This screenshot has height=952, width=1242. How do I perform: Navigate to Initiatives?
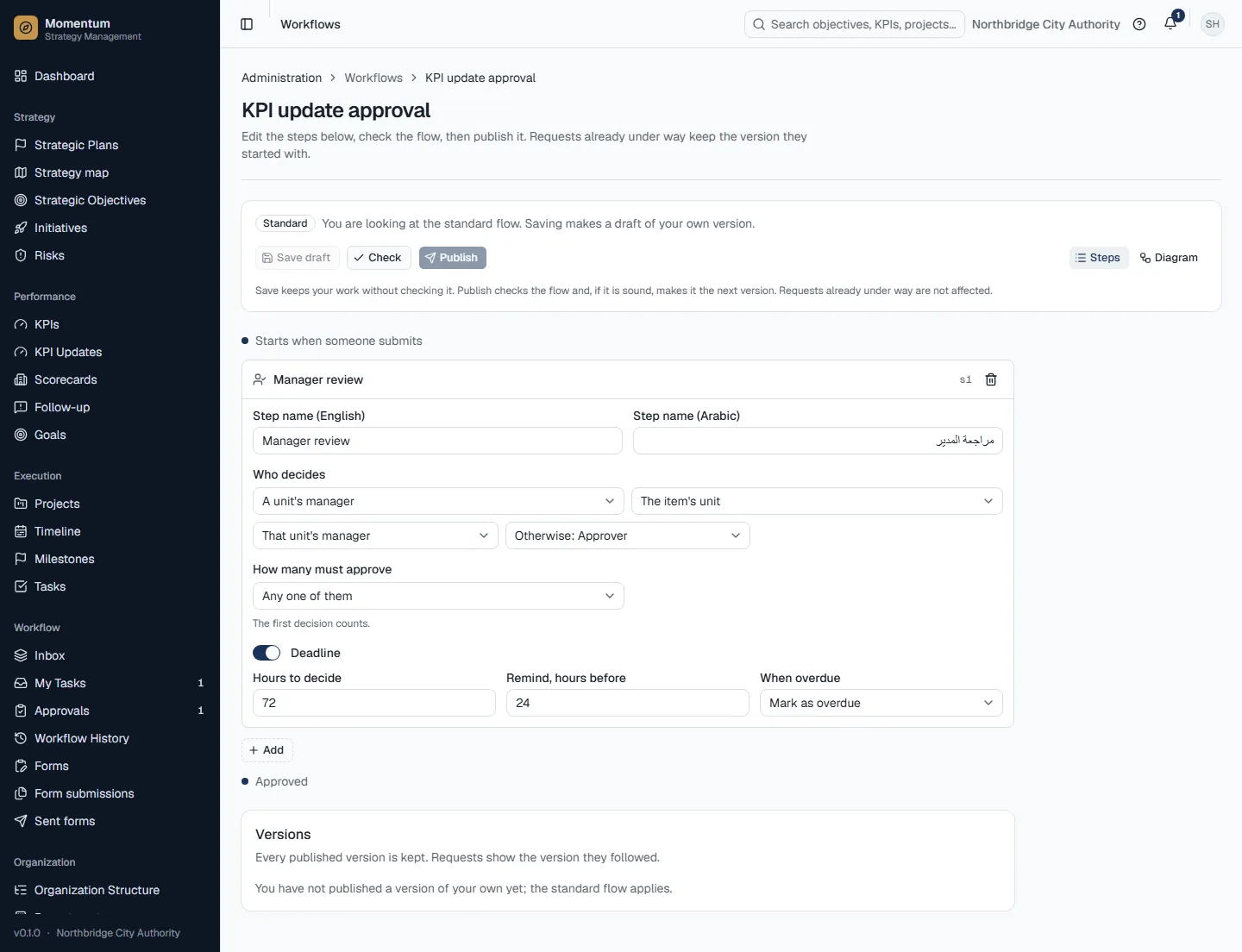110,228
